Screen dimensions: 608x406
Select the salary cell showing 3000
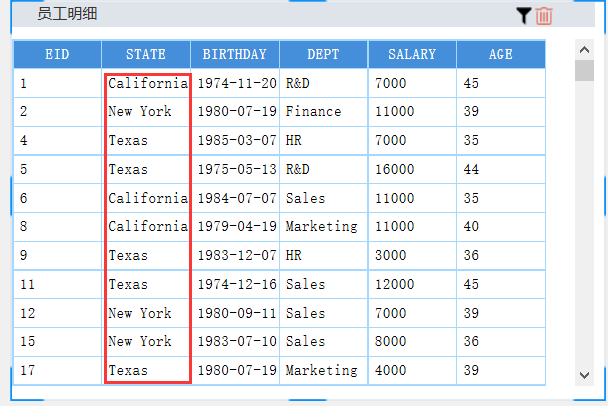[390, 255]
